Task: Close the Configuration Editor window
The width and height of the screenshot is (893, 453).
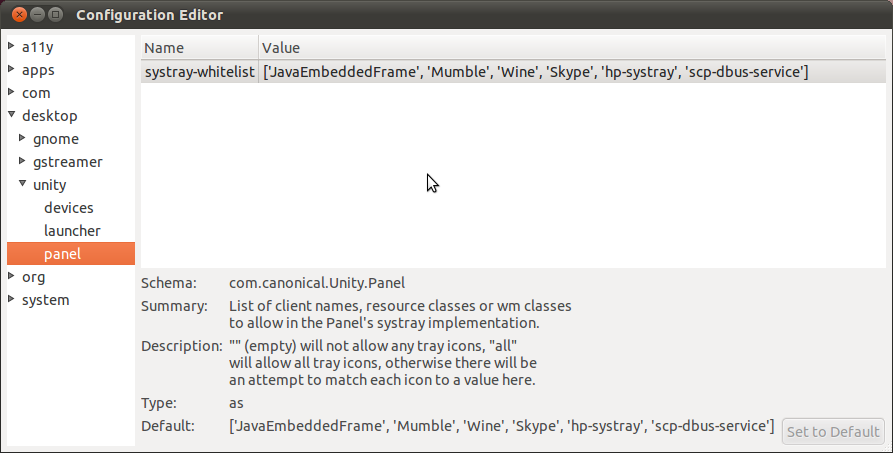Action: coord(16,15)
